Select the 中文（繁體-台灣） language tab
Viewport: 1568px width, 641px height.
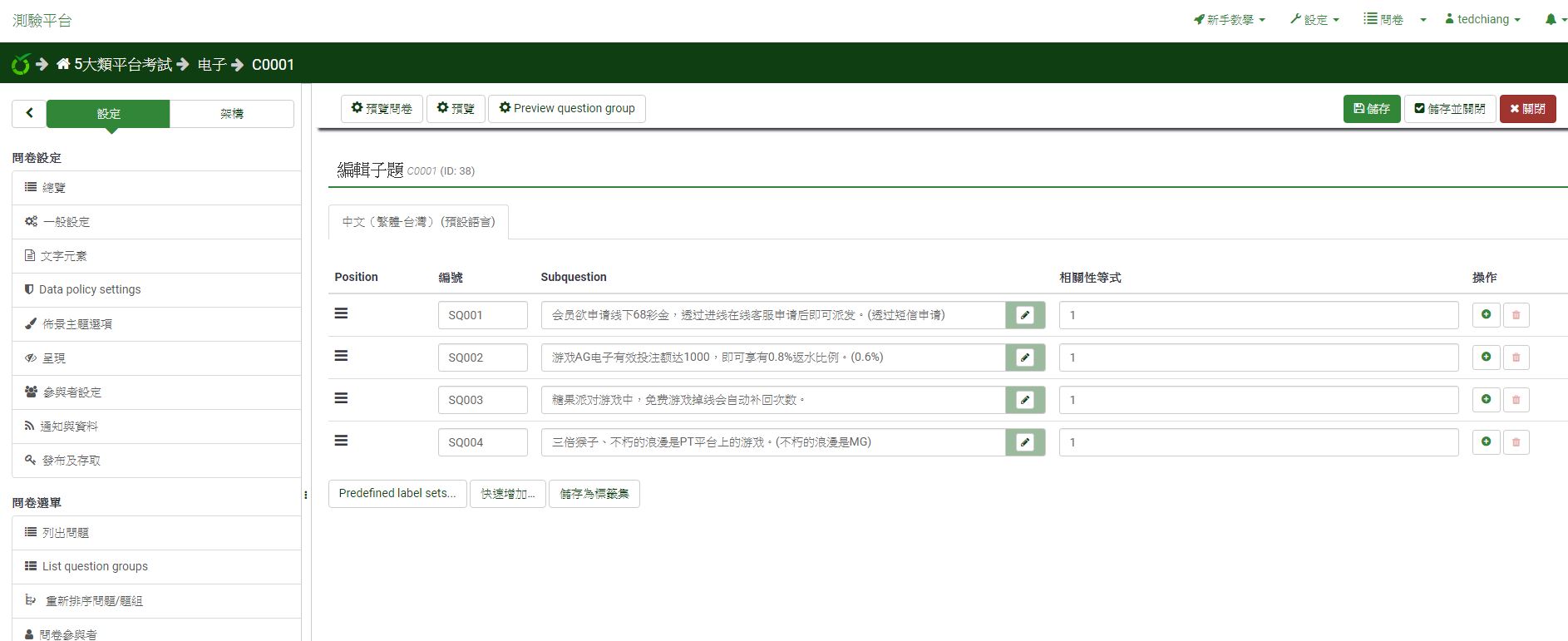pos(418,222)
